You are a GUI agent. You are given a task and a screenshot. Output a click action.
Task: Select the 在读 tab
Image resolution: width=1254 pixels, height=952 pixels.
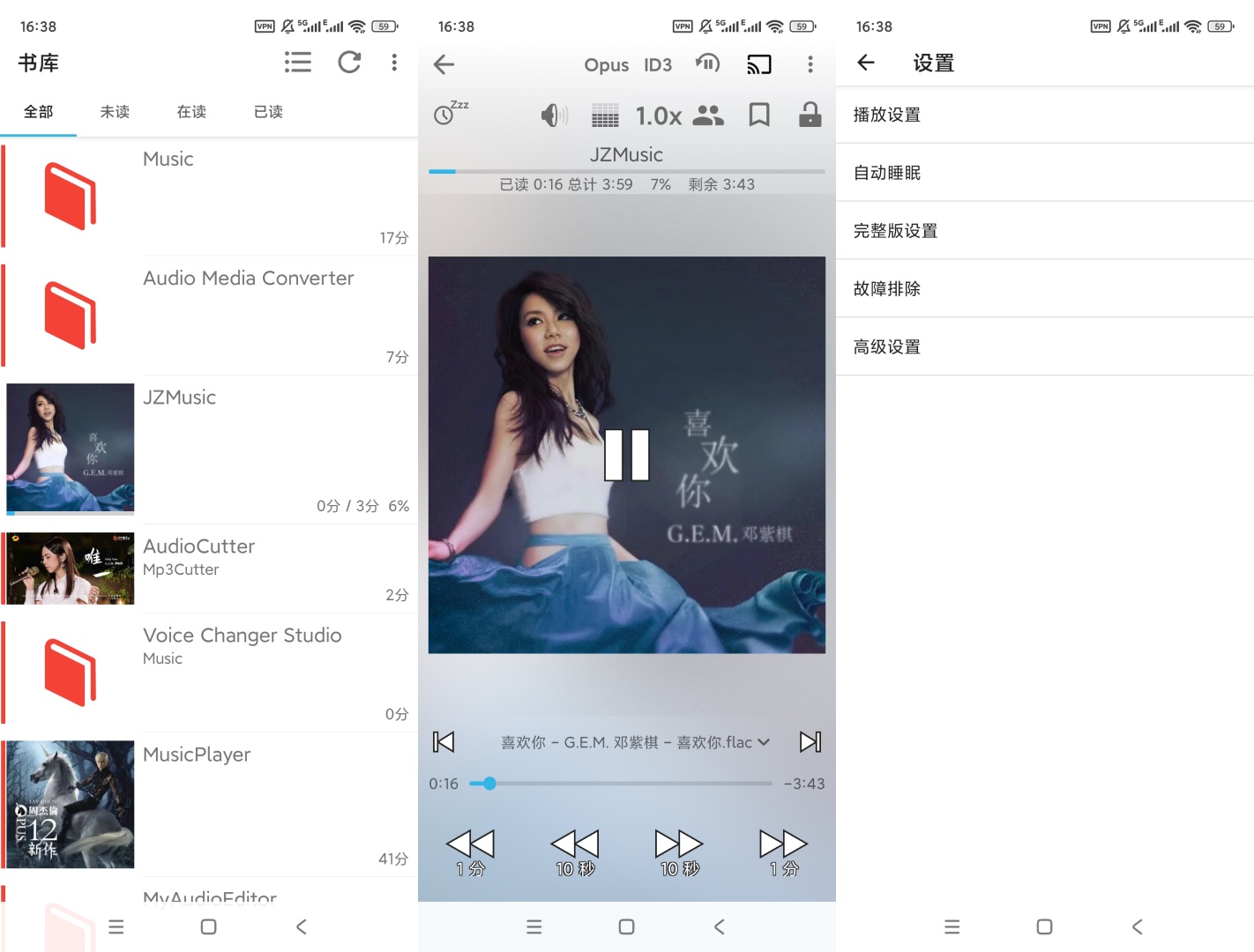click(x=191, y=112)
